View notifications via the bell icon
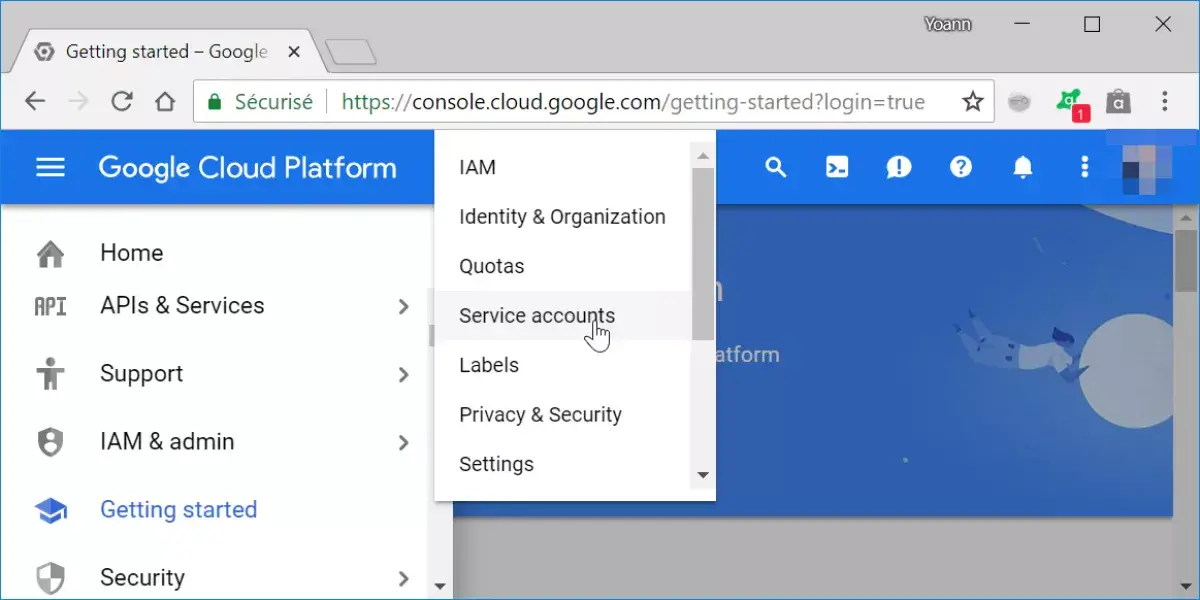 [1023, 167]
